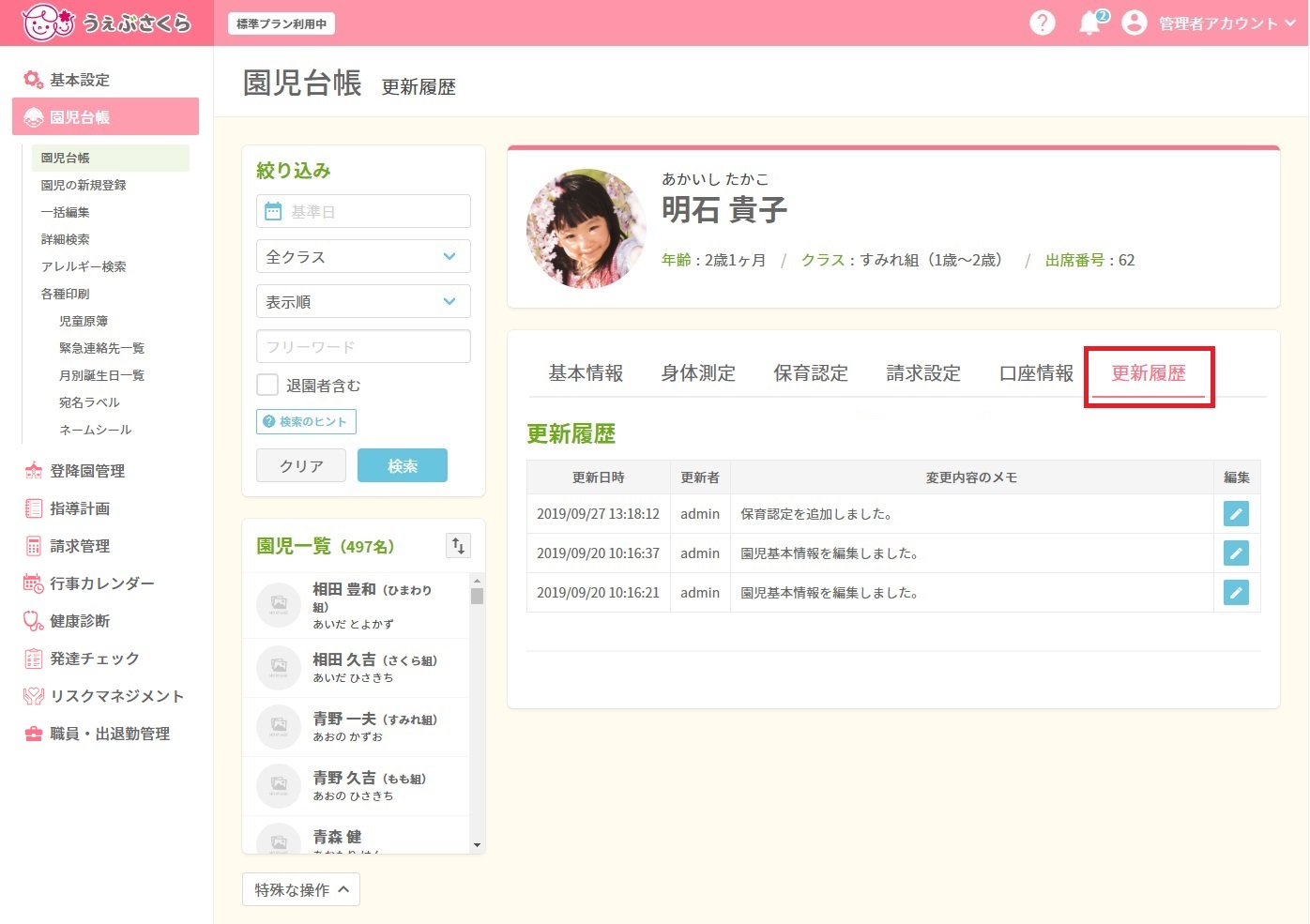
Task: Open 一括編集 in sidebar
Action: pyautogui.click(x=65, y=212)
